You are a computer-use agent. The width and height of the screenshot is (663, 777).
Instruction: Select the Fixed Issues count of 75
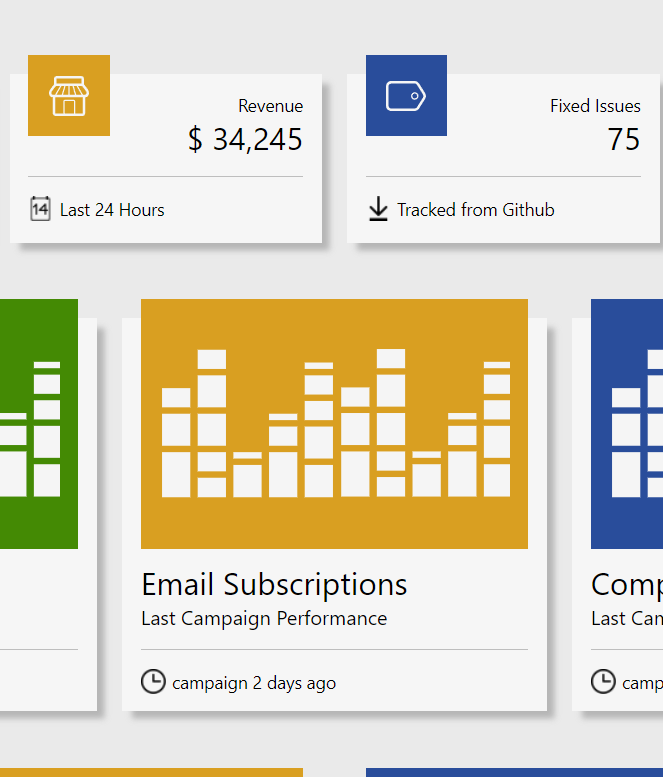(x=623, y=140)
